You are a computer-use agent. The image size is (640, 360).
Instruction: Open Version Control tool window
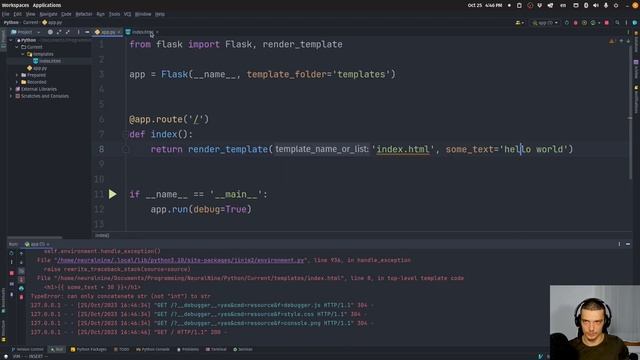click(x=27, y=349)
